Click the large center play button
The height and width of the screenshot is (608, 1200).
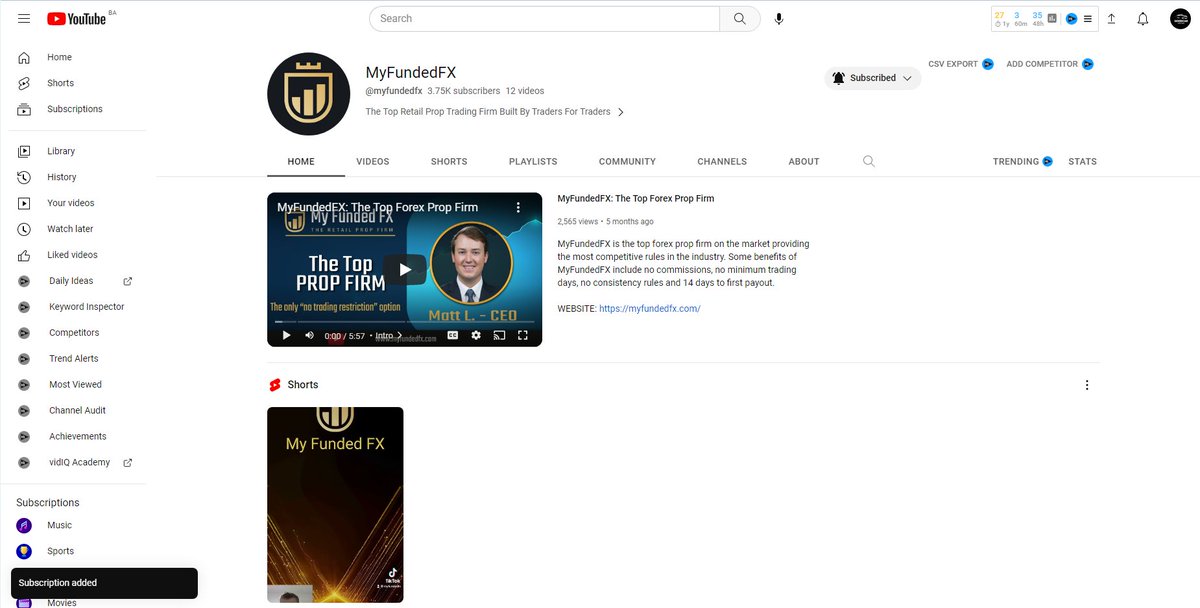404,269
